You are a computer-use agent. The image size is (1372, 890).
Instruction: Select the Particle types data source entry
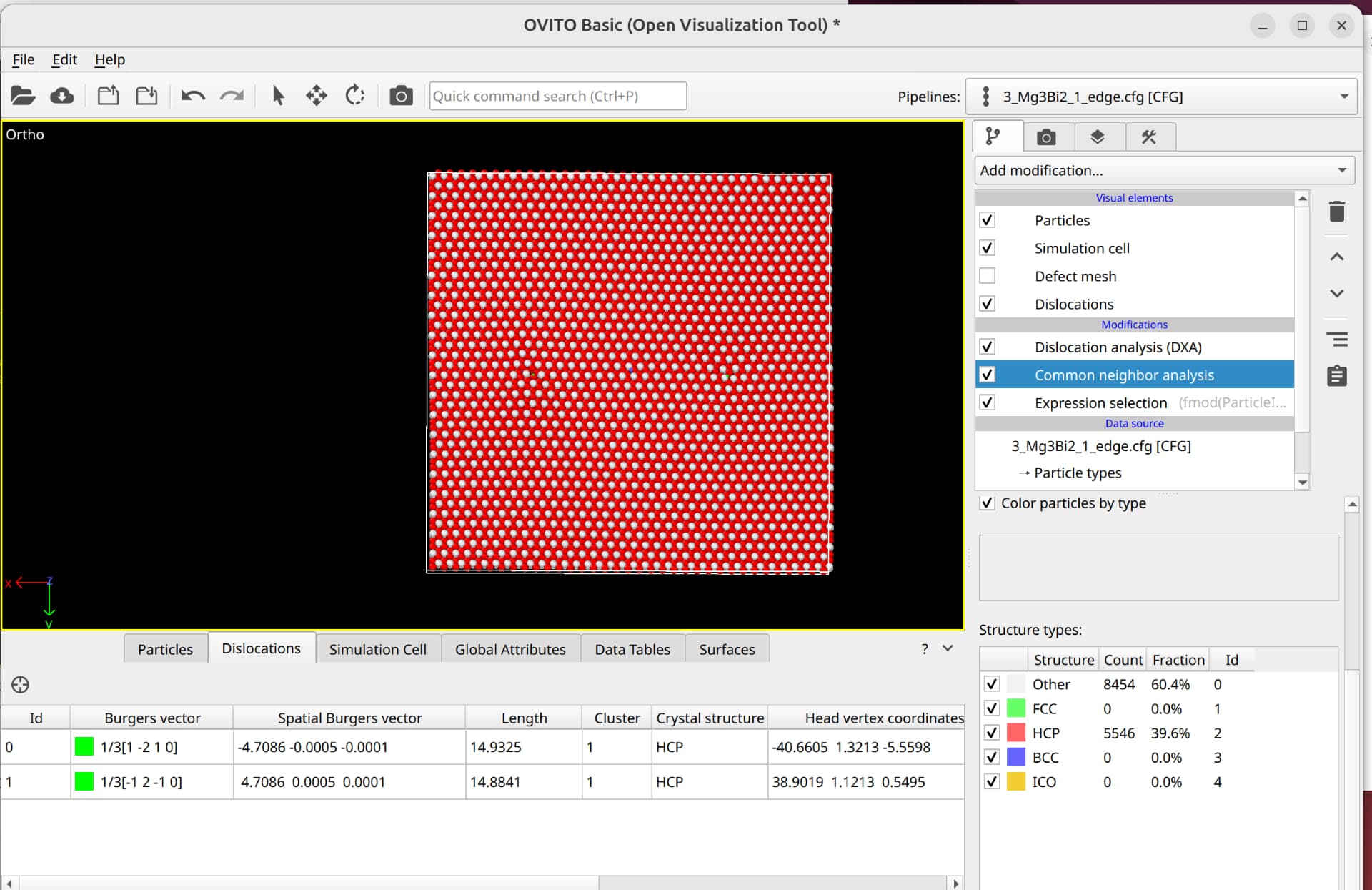[1077, 473]
